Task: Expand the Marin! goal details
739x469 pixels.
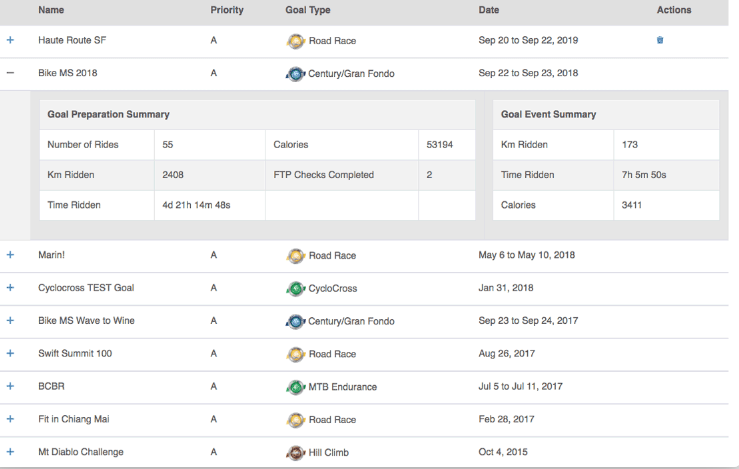Action: click(x=11, y=256)
